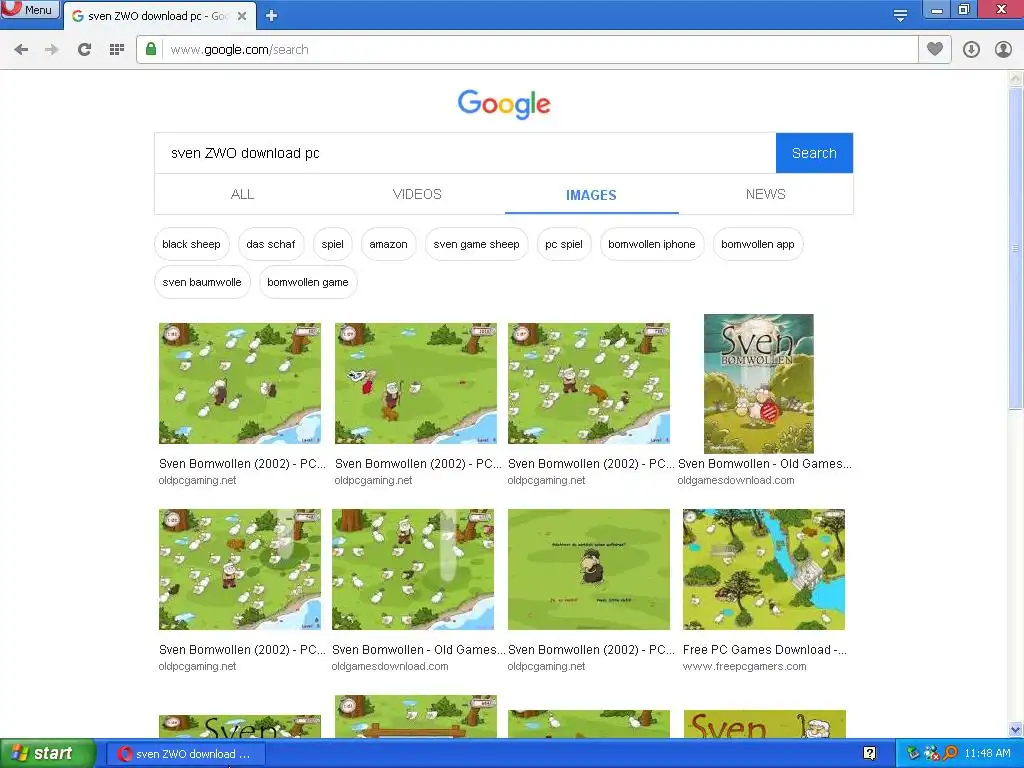Click the oldgamesdownload.com source under cover art
This screenshot has width=1024, height=768.
[x=736, y=481]
